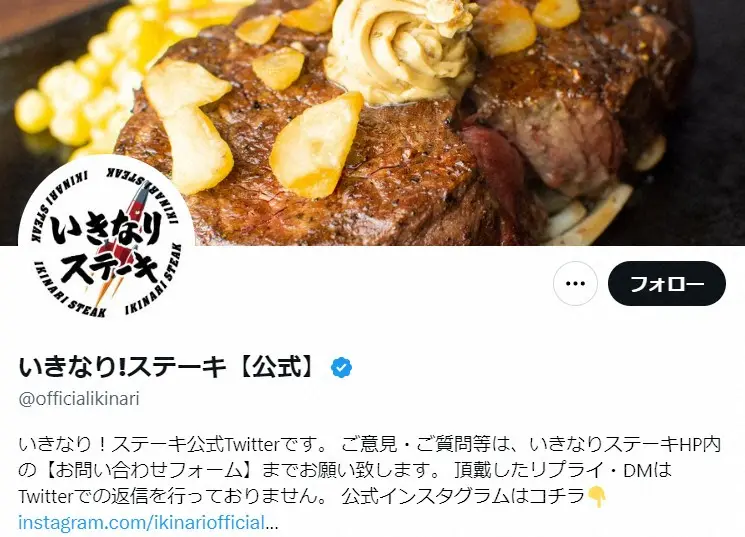Click the butter swirl on header photo
745x537 pixels.
399,50
